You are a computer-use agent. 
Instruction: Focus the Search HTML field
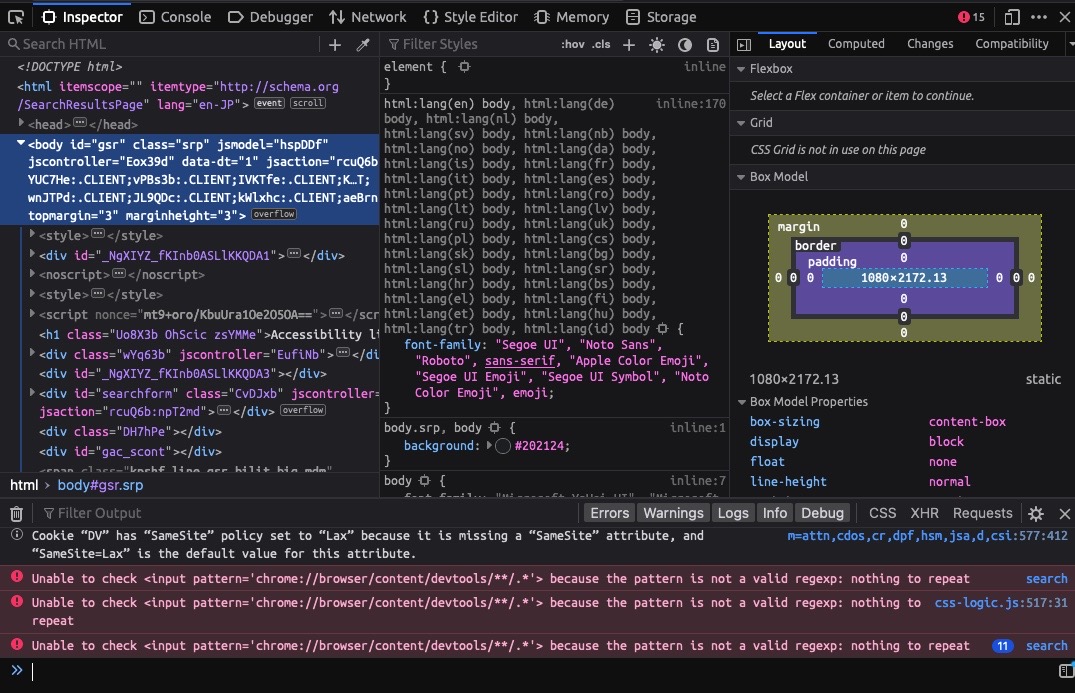click(161, 45)
